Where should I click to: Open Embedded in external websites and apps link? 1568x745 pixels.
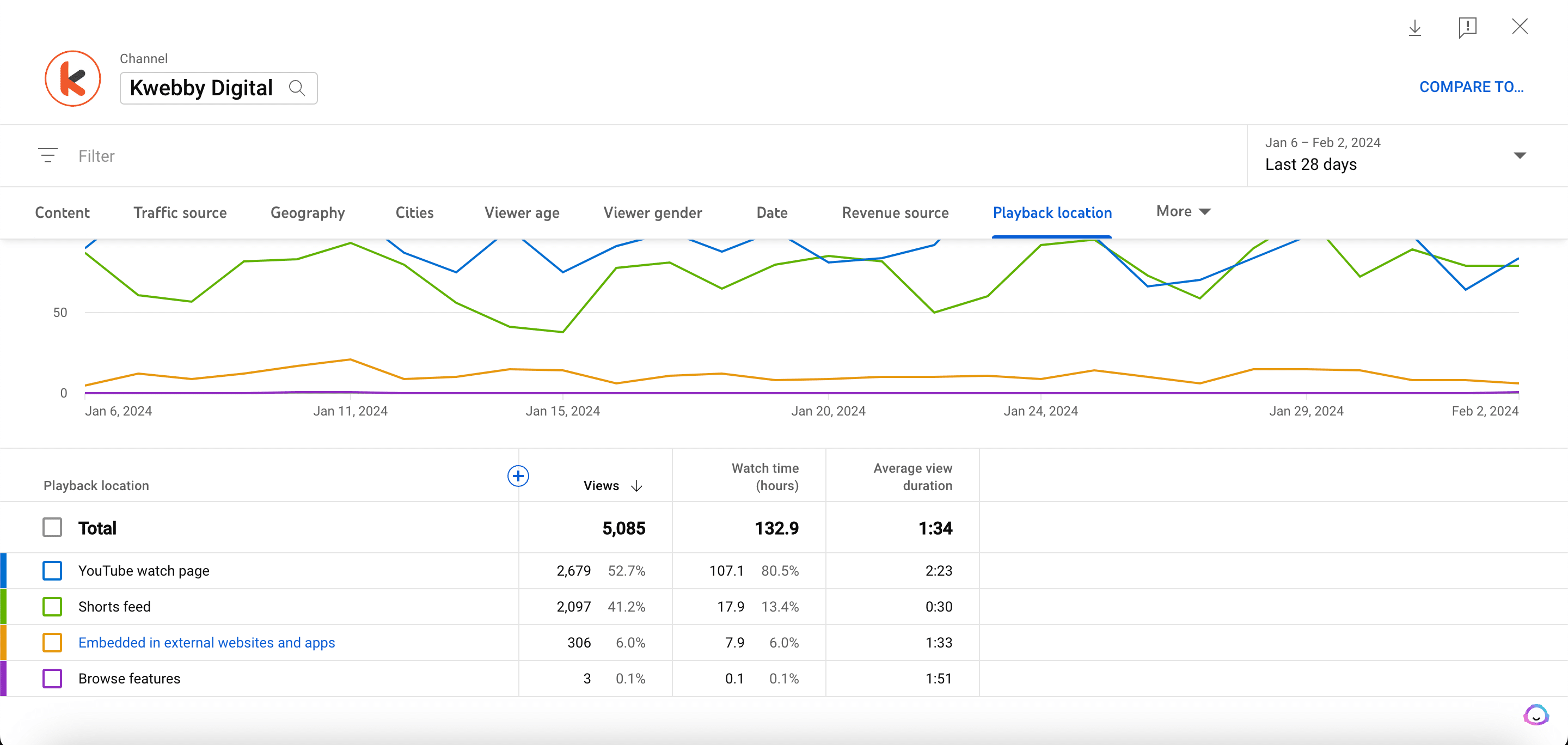(x=206, y=643)
